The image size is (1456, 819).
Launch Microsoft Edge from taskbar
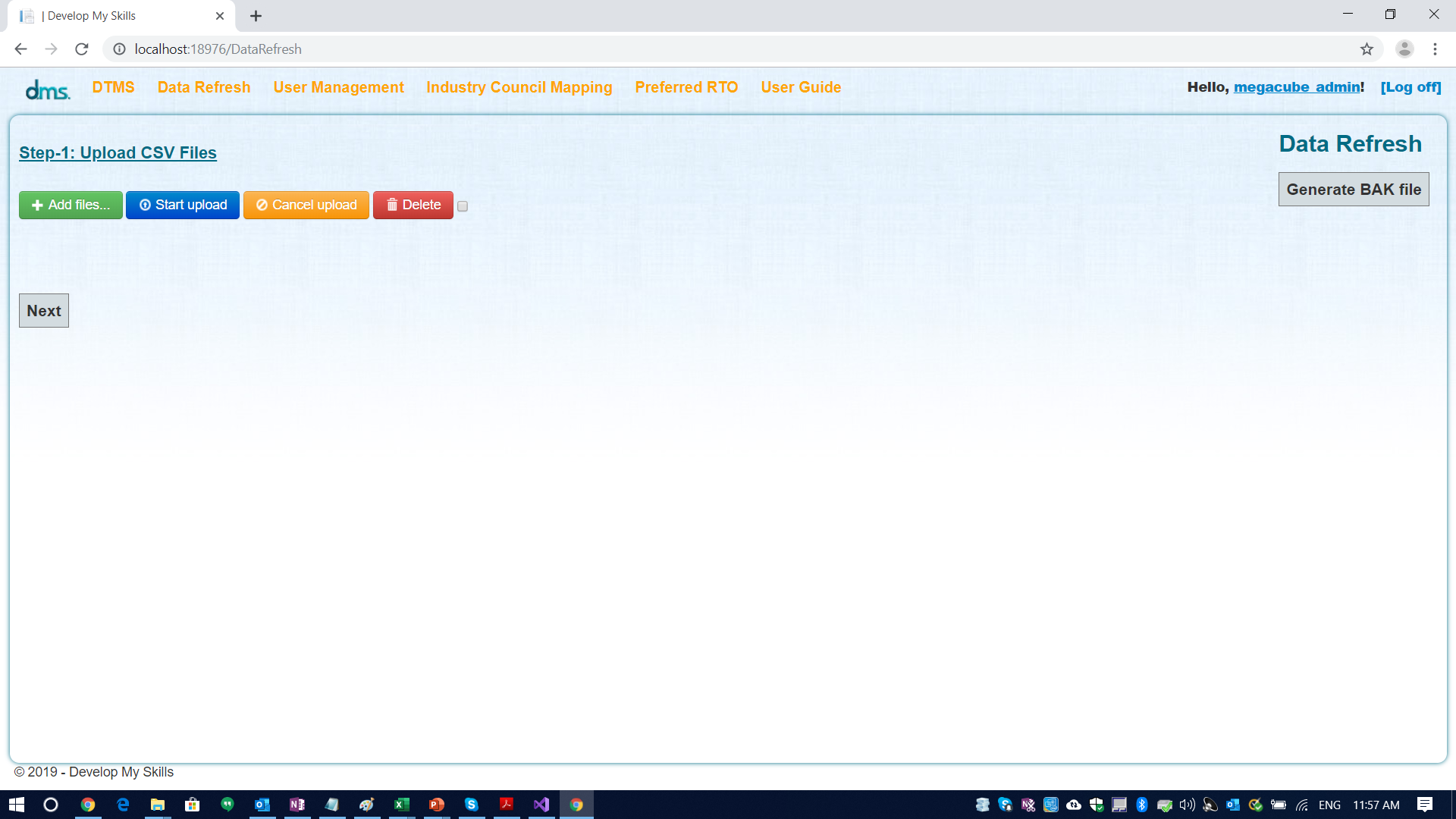point(123,805)
